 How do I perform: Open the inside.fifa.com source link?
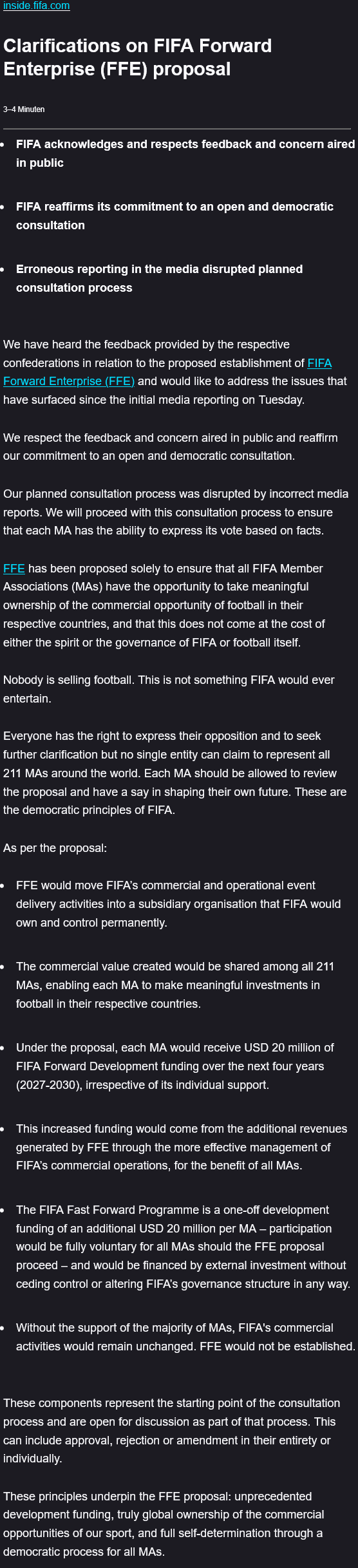[37, 6]
